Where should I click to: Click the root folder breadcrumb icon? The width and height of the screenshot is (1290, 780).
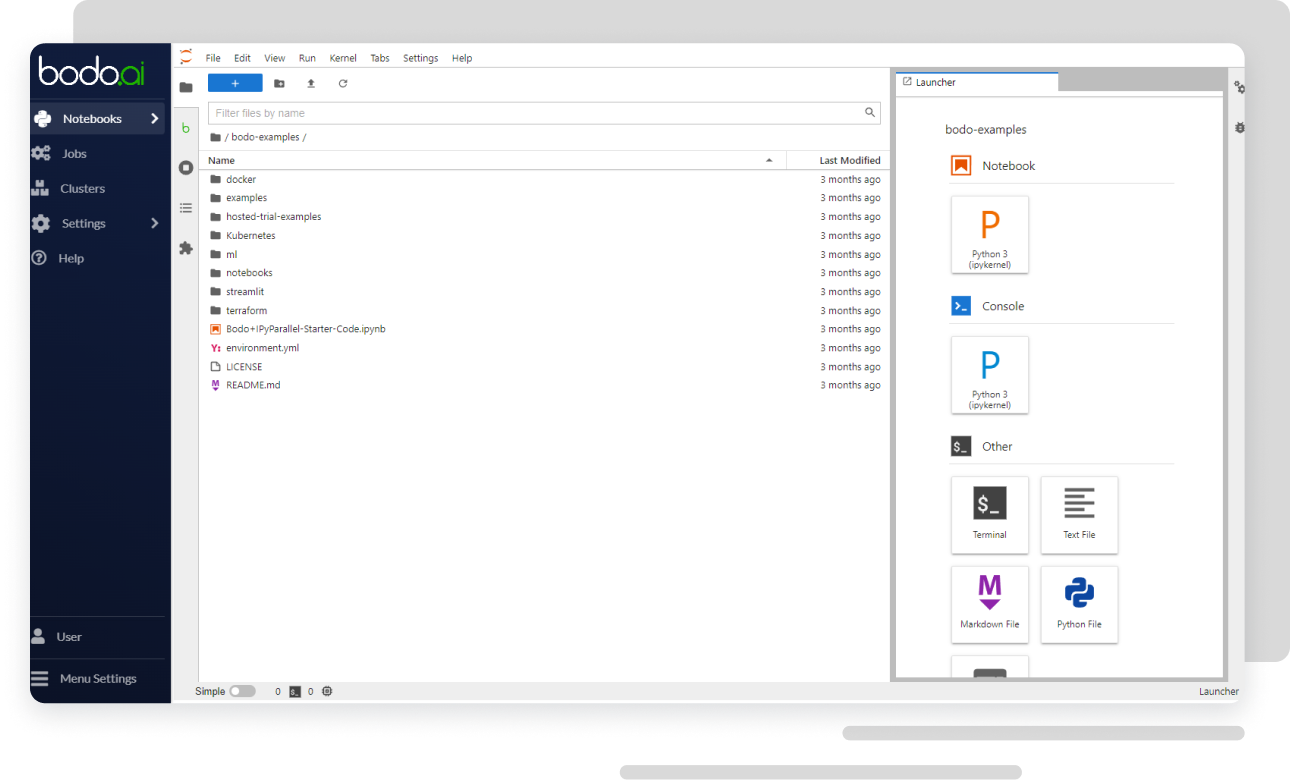point(215,137)
